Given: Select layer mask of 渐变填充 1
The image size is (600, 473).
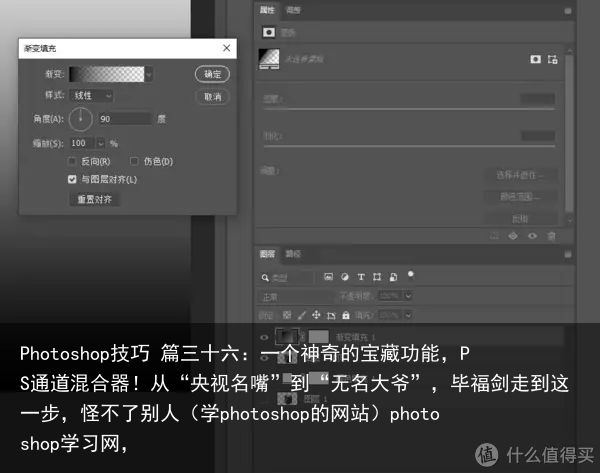Looking at the screenshot, I should (319, 337).
